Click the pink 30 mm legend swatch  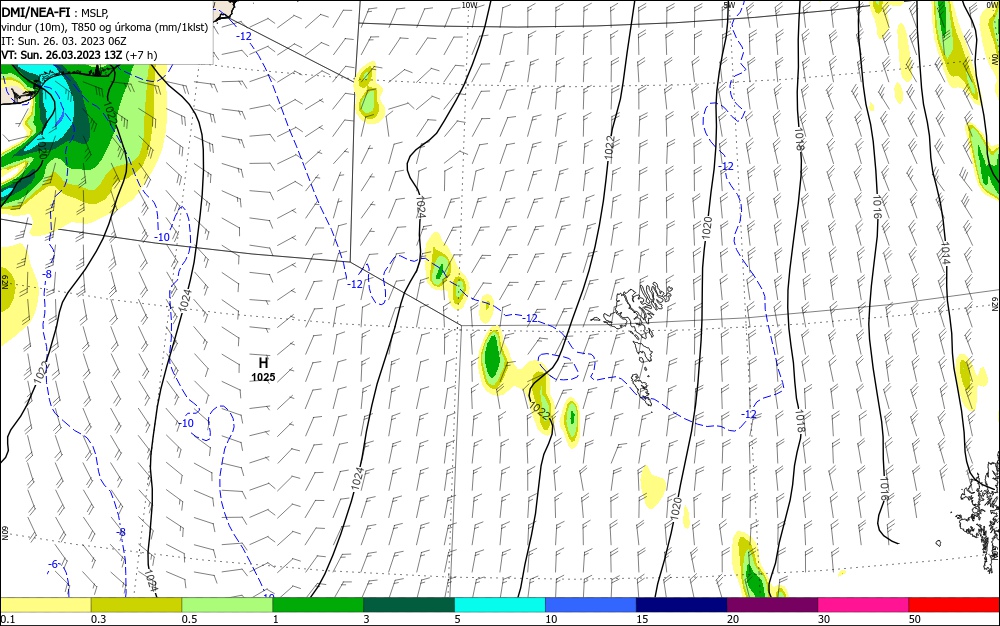coord(864,605)
